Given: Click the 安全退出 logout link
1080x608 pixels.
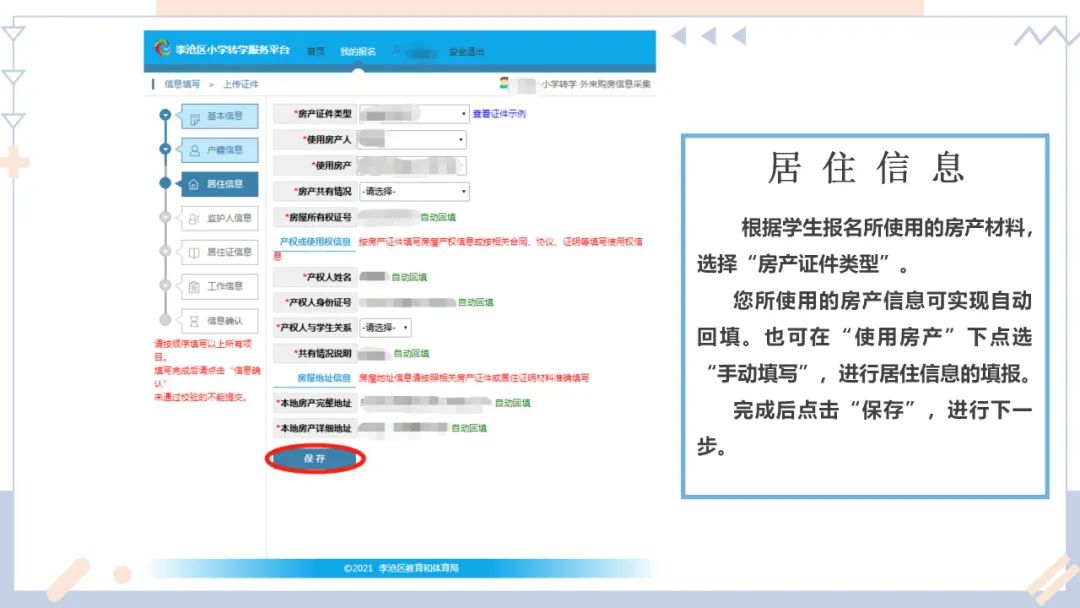Looking at the screenshot, I should (464, 51).
